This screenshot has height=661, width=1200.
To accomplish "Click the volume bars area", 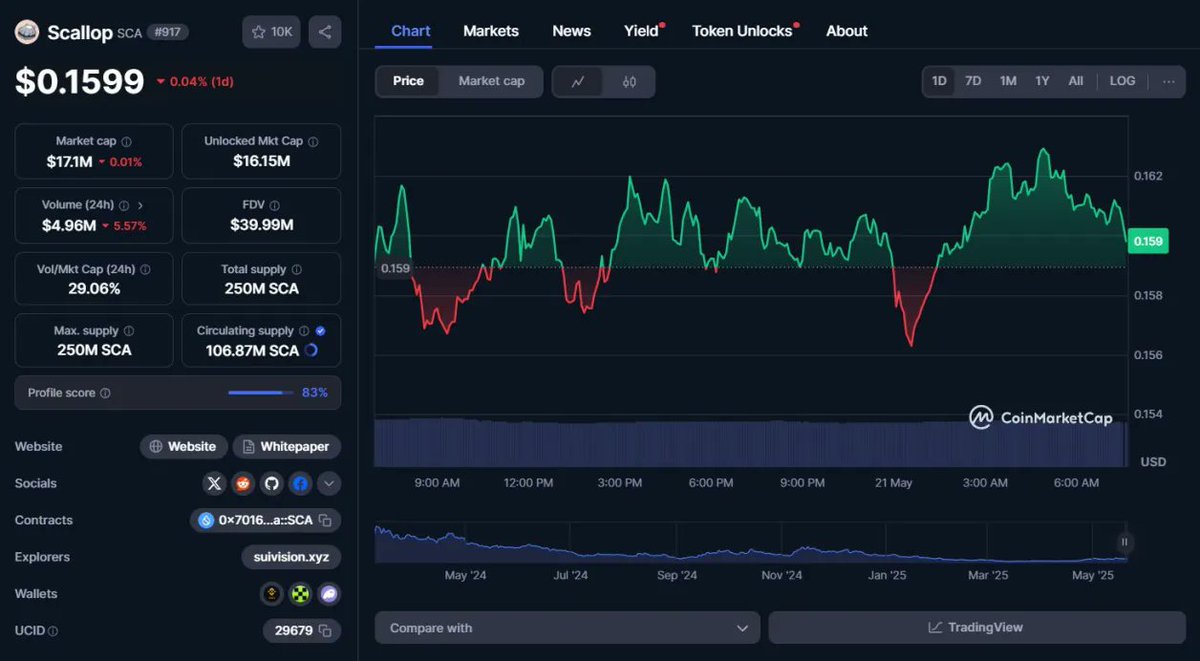I will pyautogui.click(x=750, y=443).
